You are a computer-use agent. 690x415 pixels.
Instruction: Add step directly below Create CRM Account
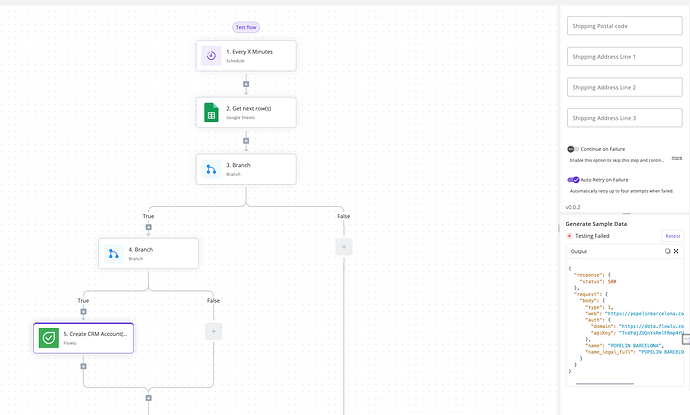(83, 366)
